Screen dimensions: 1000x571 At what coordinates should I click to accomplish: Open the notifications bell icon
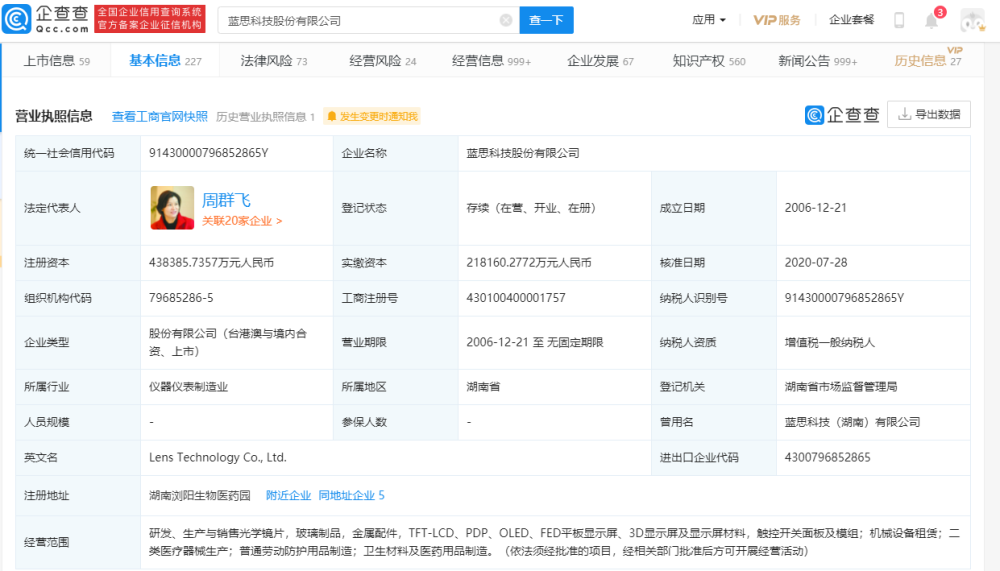pos(931,20)
